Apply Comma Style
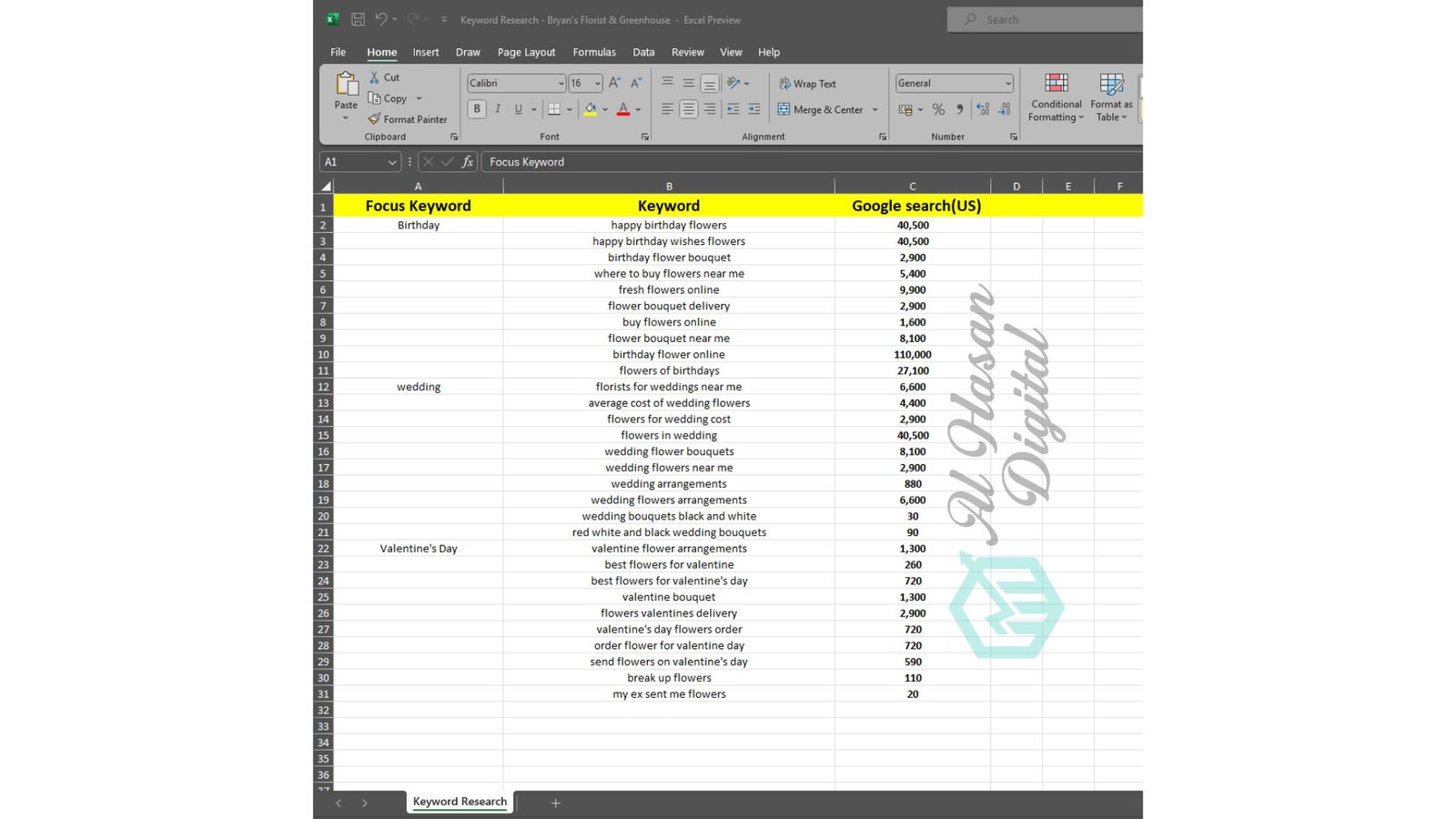Screen dimensions: 1456x819 (959, 109)
